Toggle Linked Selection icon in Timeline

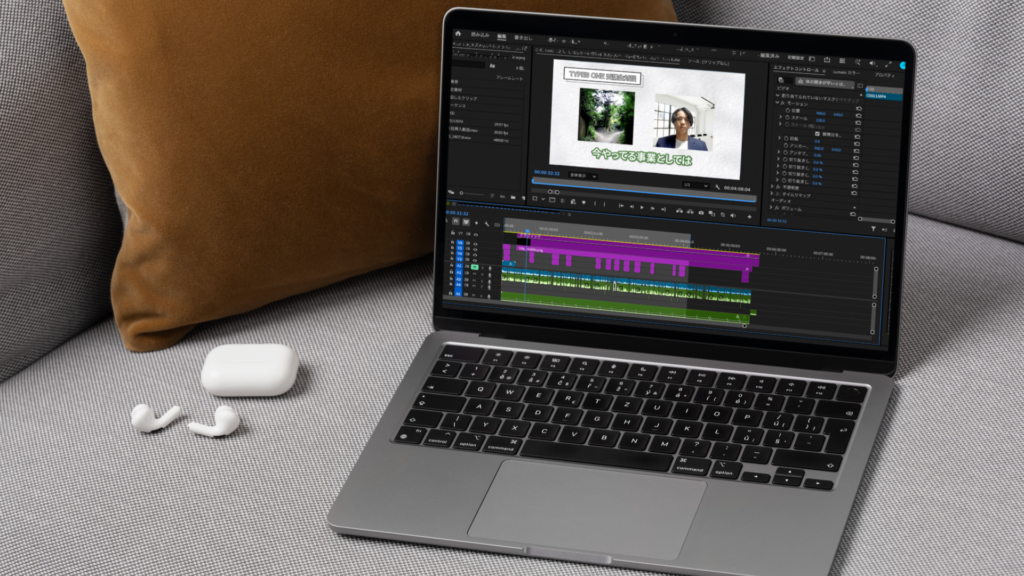pyautogui.click(x=466, y=222)
